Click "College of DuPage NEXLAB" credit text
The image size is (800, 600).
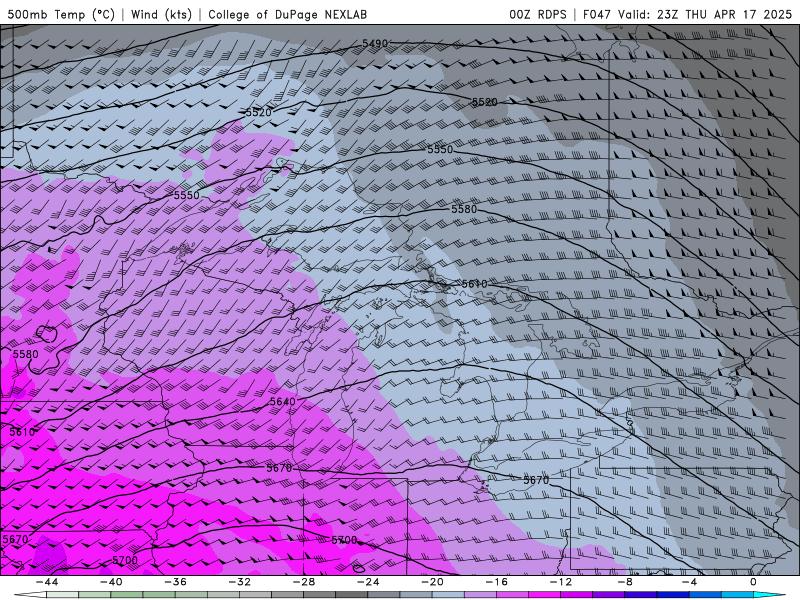(x=287, y=14)
